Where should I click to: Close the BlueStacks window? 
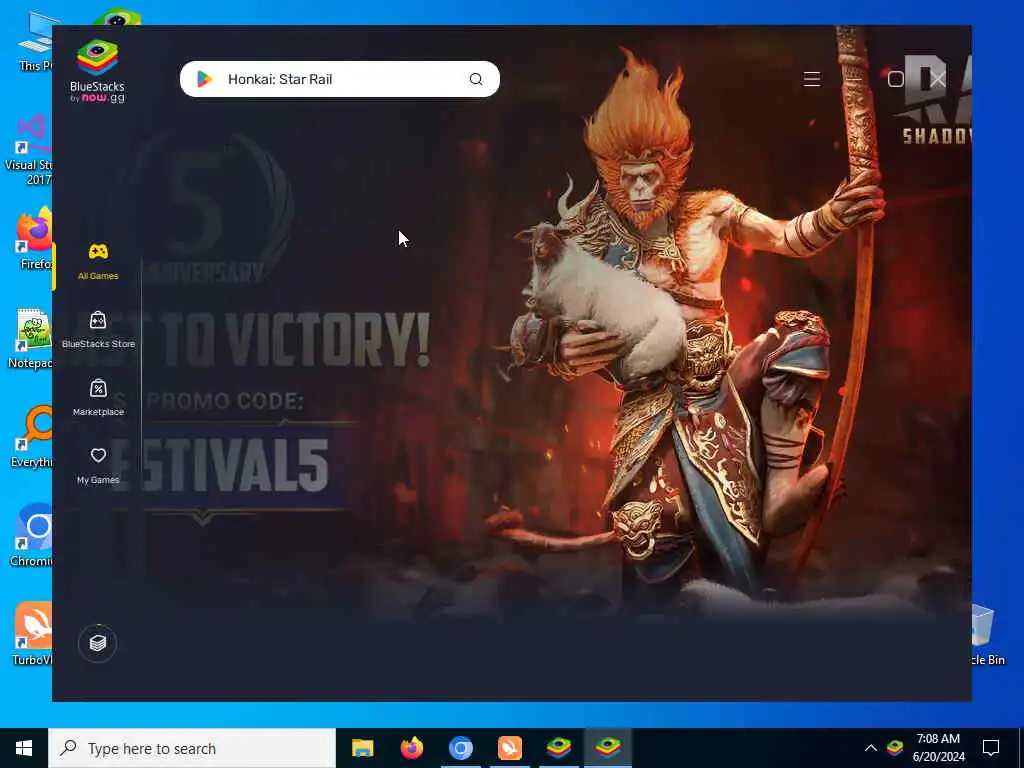938,79
